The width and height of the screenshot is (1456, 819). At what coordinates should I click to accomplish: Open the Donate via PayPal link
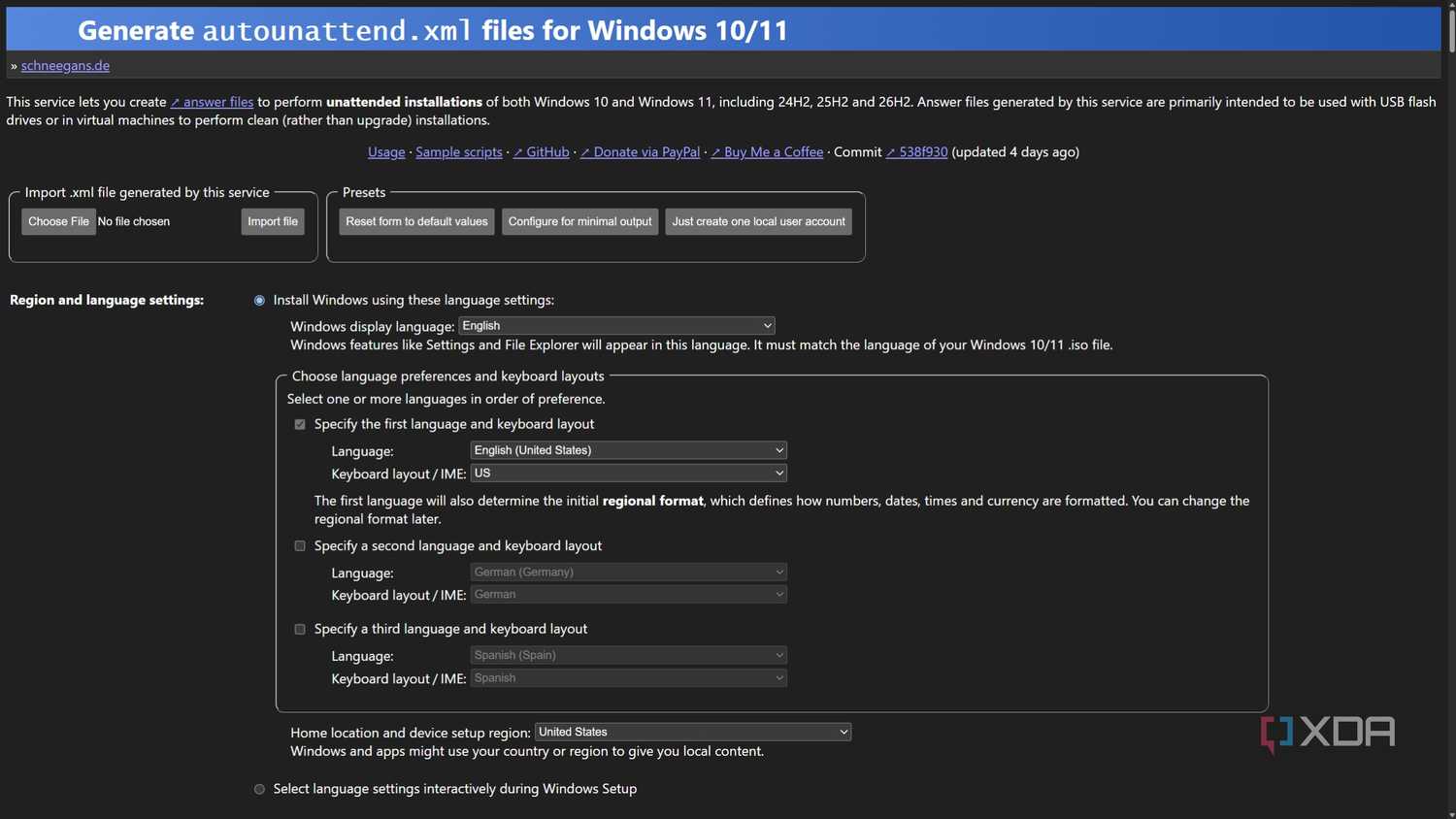[x=640, y=152]
